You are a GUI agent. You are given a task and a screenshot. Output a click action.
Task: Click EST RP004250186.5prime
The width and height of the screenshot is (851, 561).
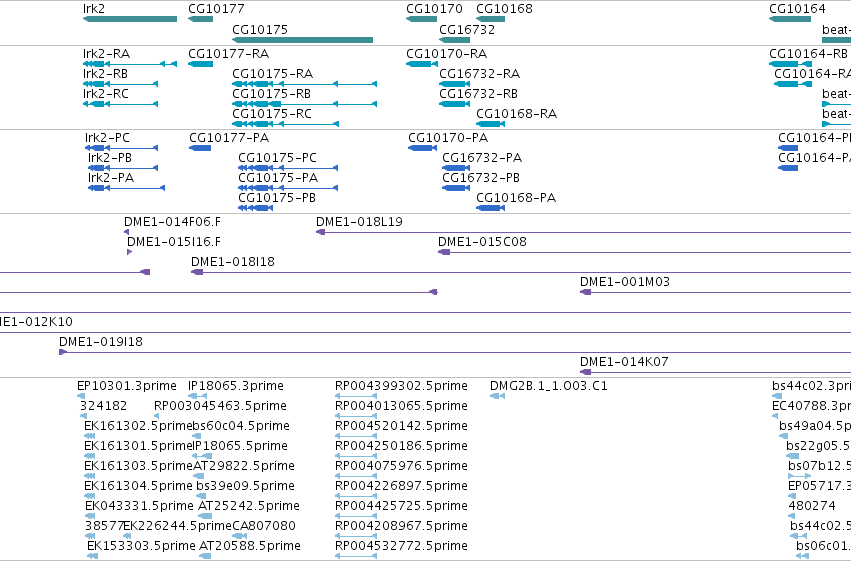pyautogui.click(x=356, y=456)
